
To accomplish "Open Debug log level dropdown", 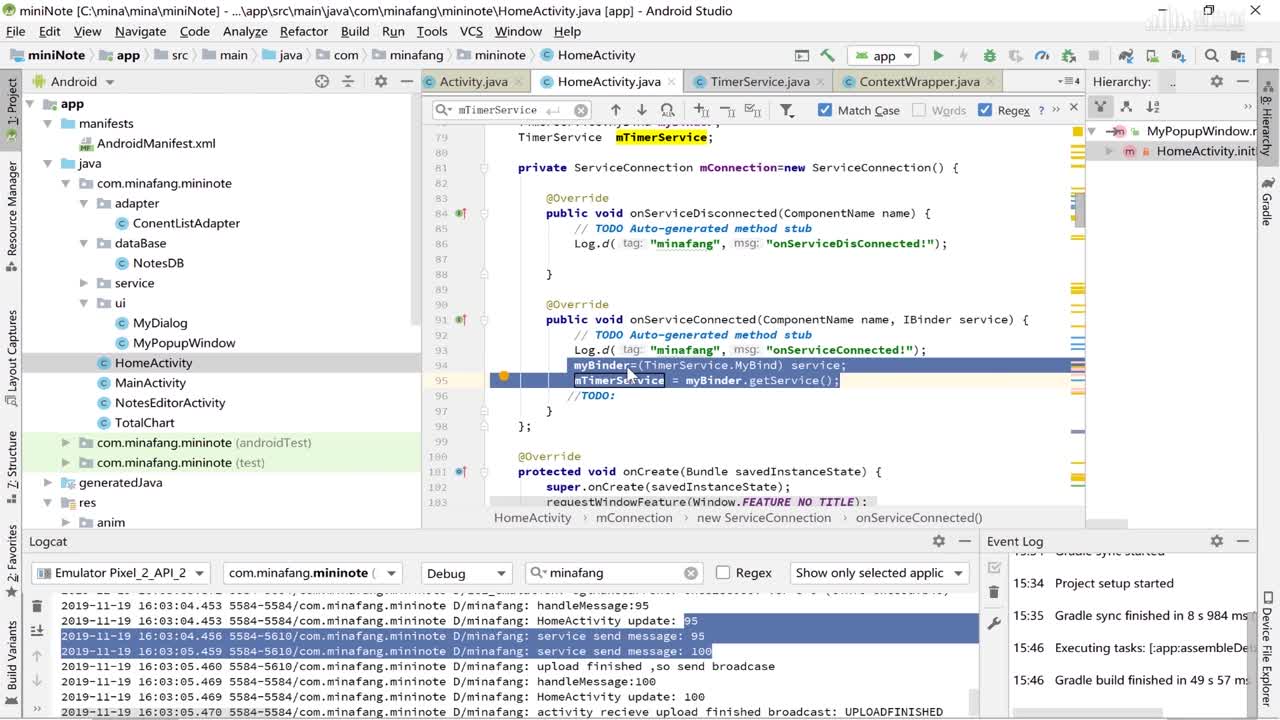I will click(466, 573).
